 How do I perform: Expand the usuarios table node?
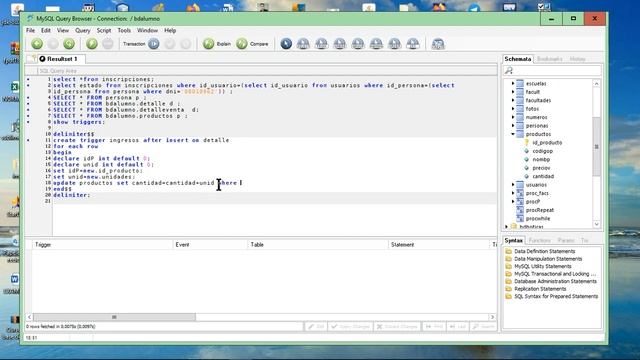click(x=513, y=185)
